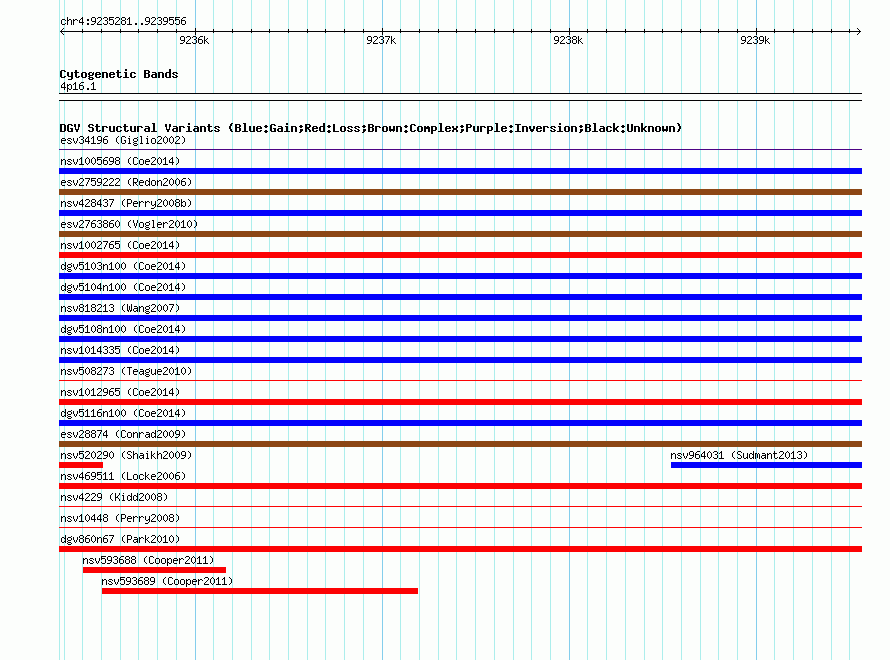This screenshot has width=890, height=660.
Task: Click the 9236k ruler tick label
Action: (x=194, y=40)
